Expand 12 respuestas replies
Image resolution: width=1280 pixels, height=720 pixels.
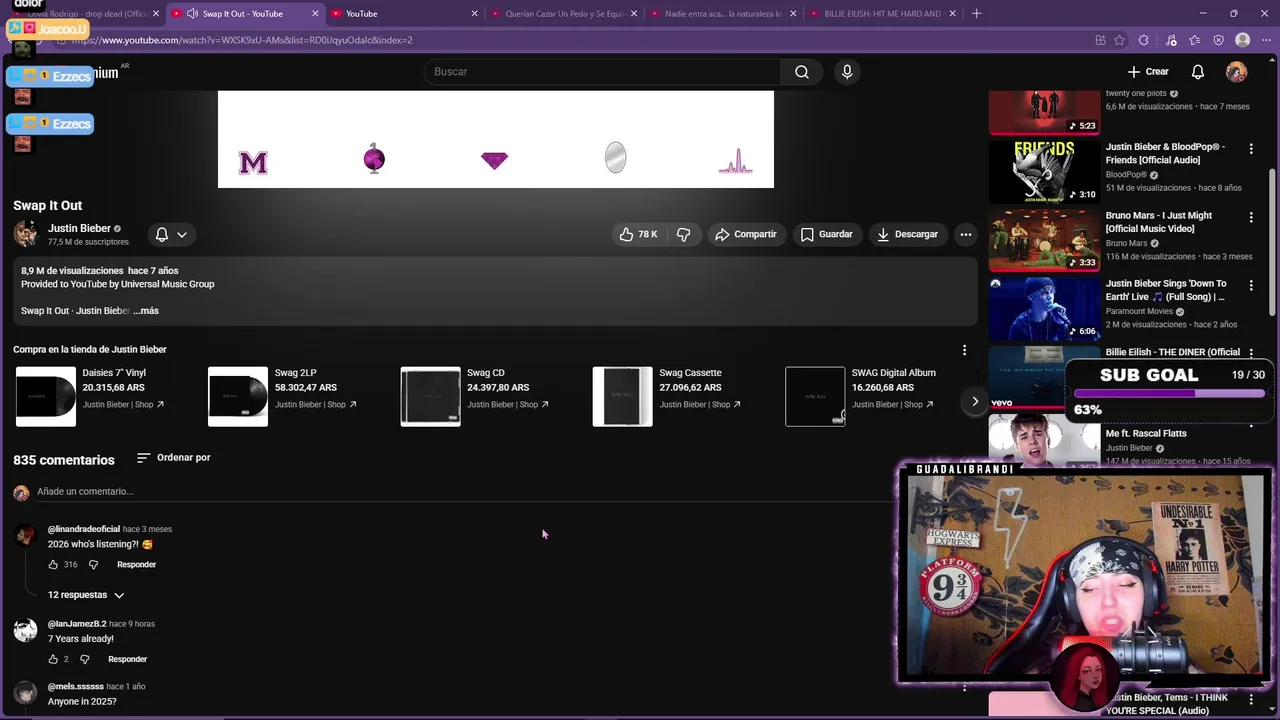[86, 595]
